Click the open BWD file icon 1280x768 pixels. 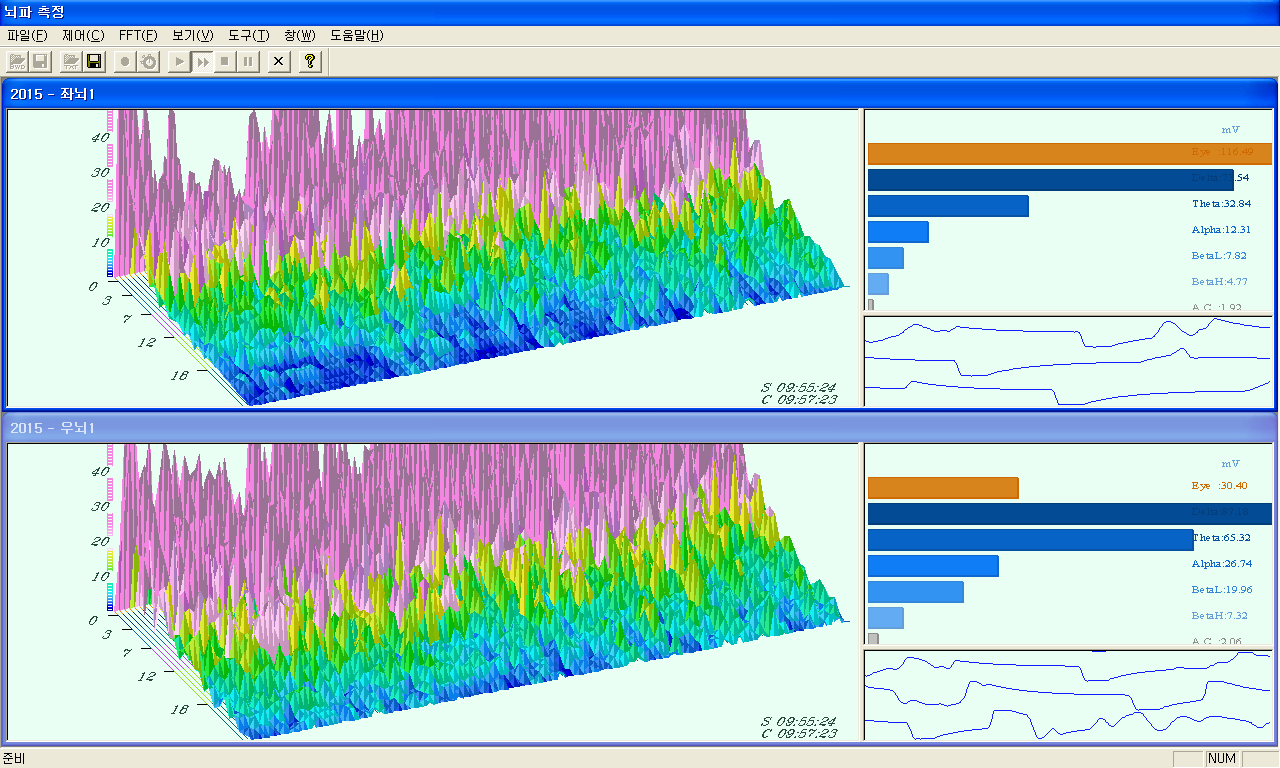[17, 62]
